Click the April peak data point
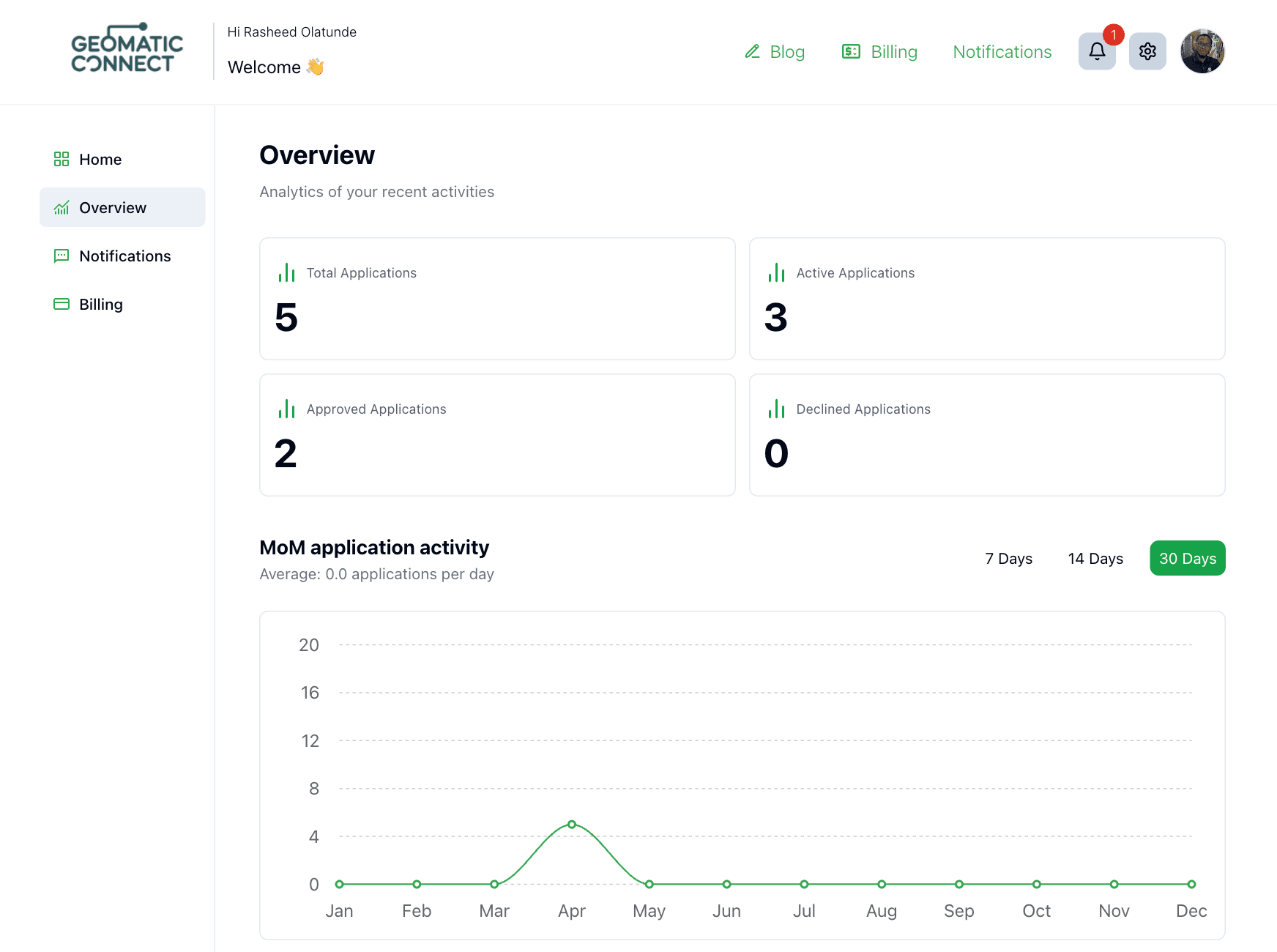1277x952 pixels. point(572,825)
